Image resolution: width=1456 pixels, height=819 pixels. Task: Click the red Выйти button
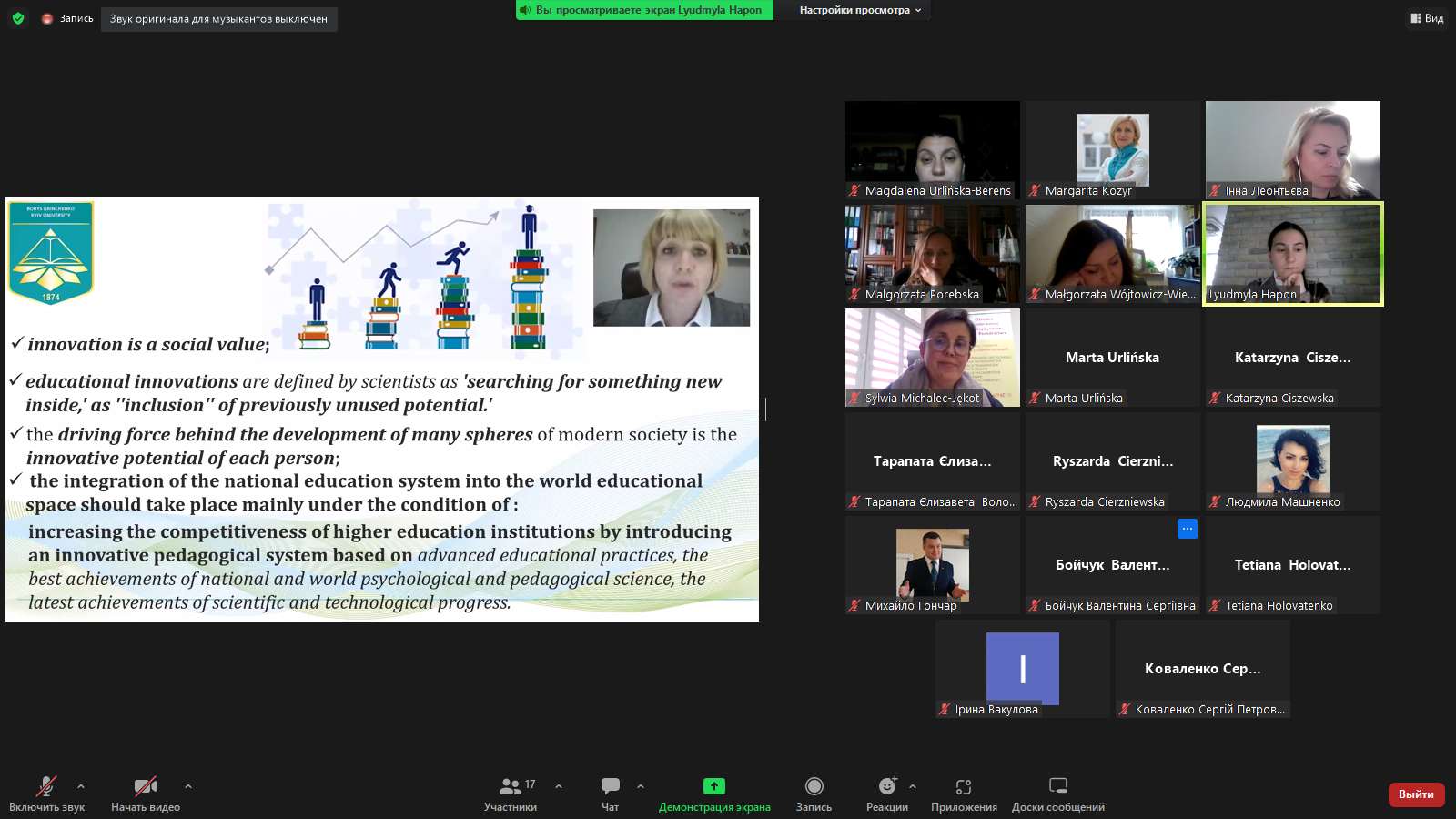coord(1416,794)
